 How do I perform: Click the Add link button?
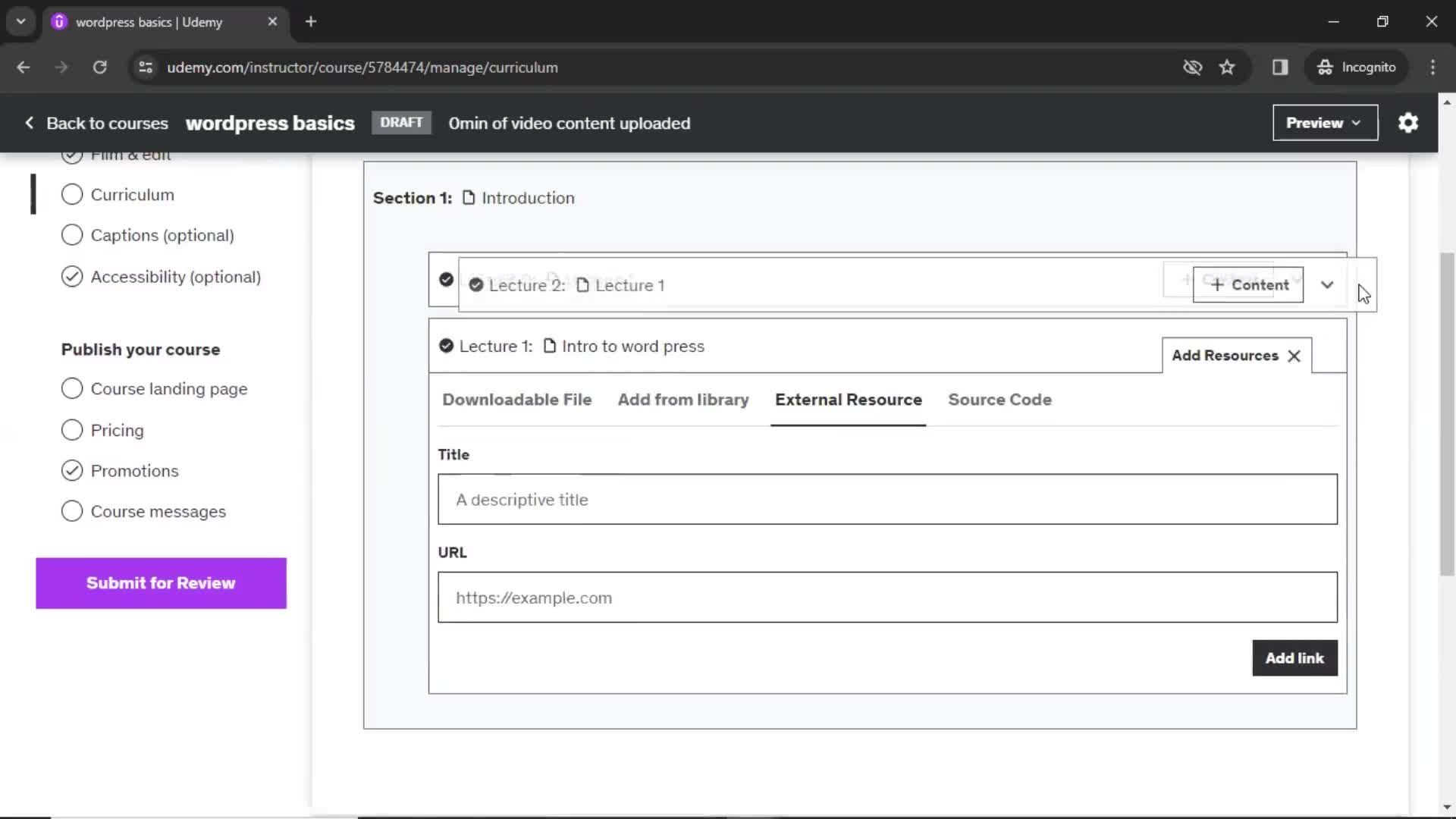click(x=1294, y=658)
